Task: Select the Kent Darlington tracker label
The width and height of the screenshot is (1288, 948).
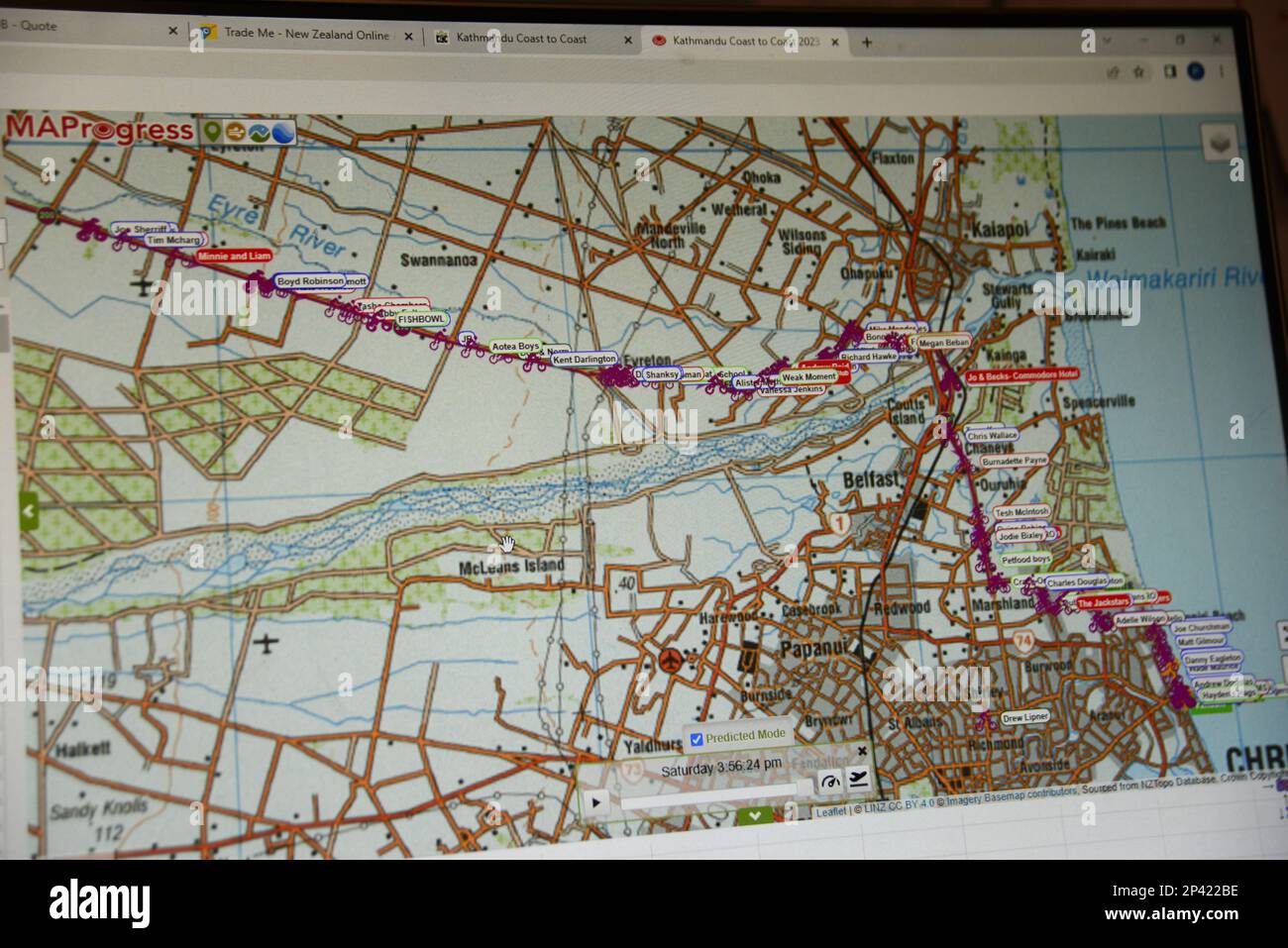Action: (x=585, y=360)
